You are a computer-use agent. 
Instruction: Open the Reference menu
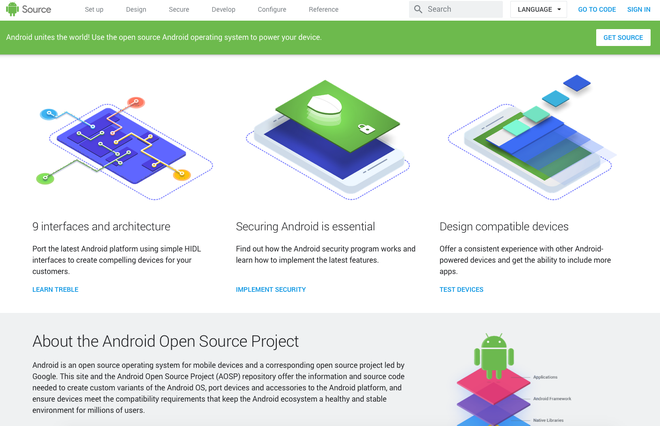point(323,9)
